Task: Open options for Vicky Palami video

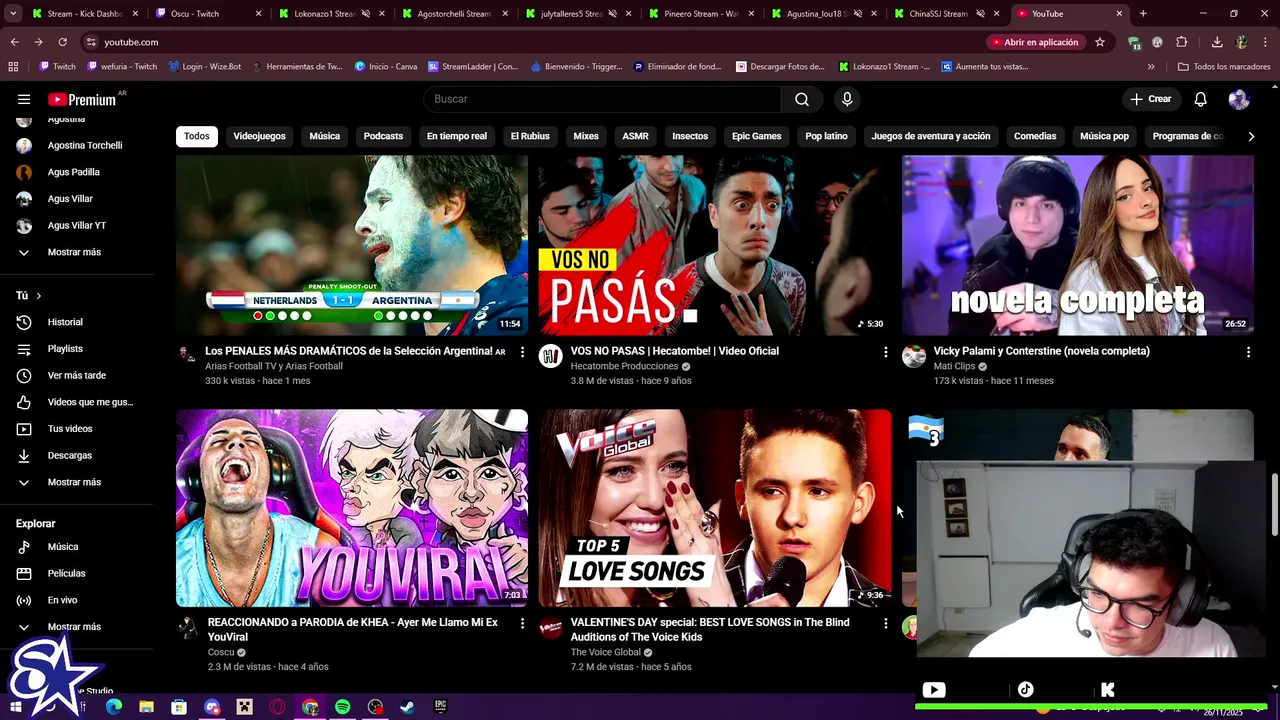Action: click(1248, 352)
